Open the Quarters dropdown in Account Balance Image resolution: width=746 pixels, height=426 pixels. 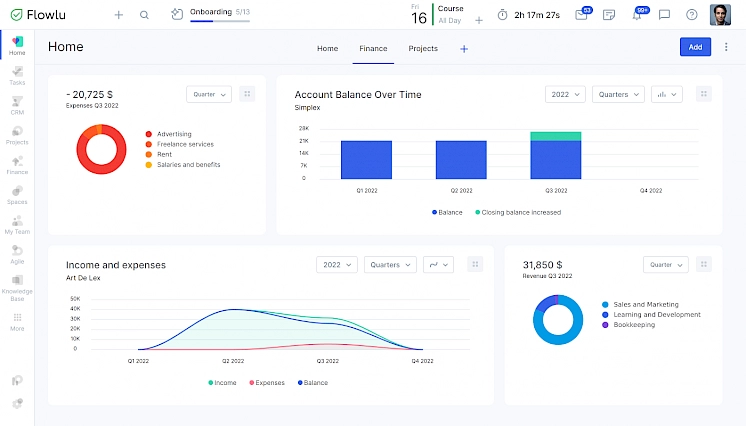tap(618, 94)
